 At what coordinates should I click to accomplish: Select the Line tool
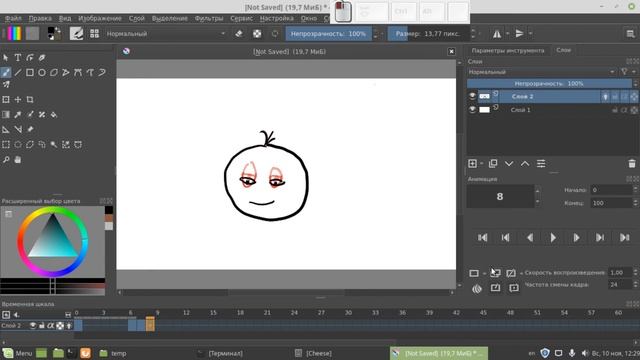click(x=18, y=73)
